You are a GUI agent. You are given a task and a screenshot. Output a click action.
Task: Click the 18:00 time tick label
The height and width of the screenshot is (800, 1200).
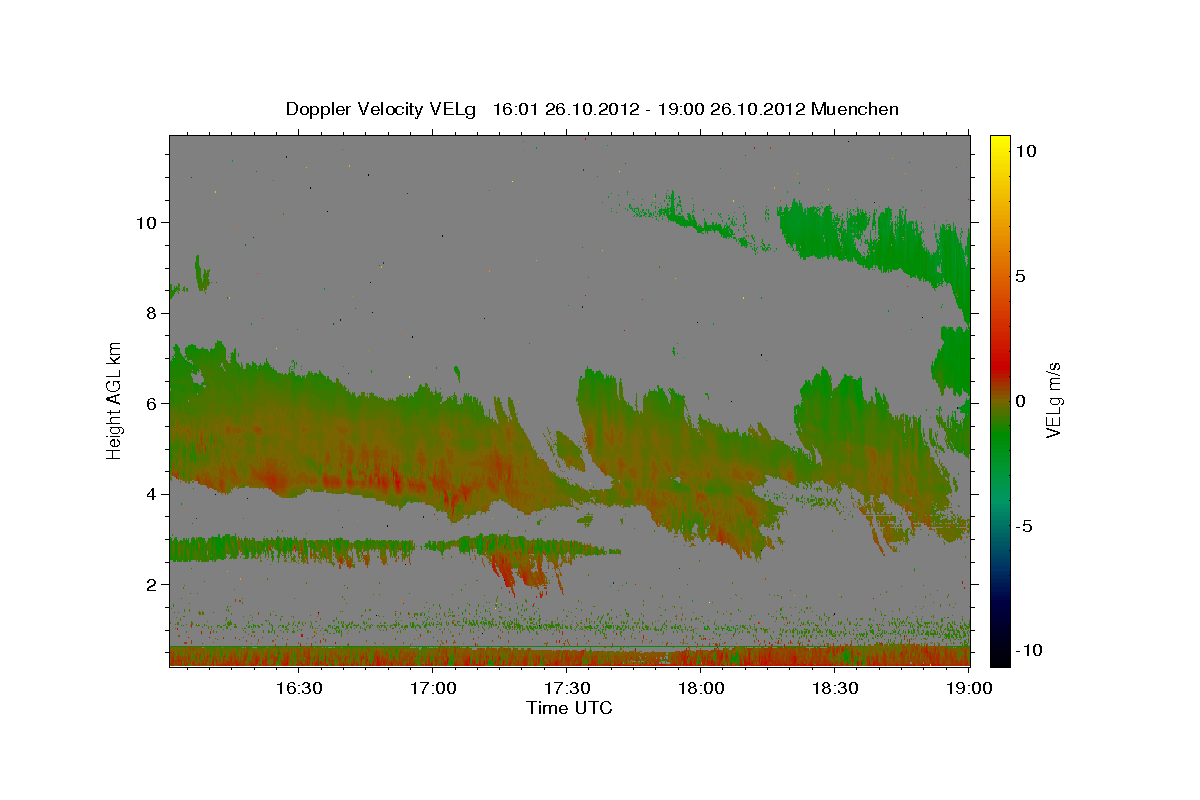coord(701,688)
